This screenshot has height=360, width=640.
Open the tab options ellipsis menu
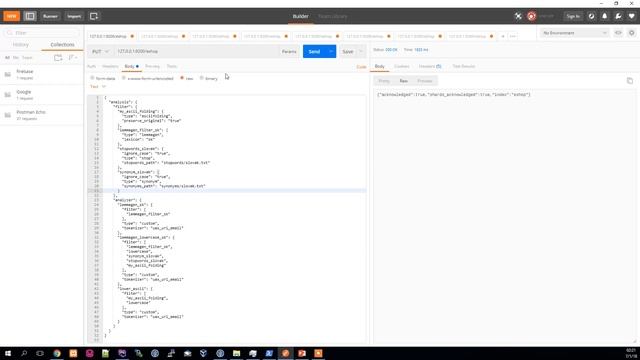pos(513,36)
